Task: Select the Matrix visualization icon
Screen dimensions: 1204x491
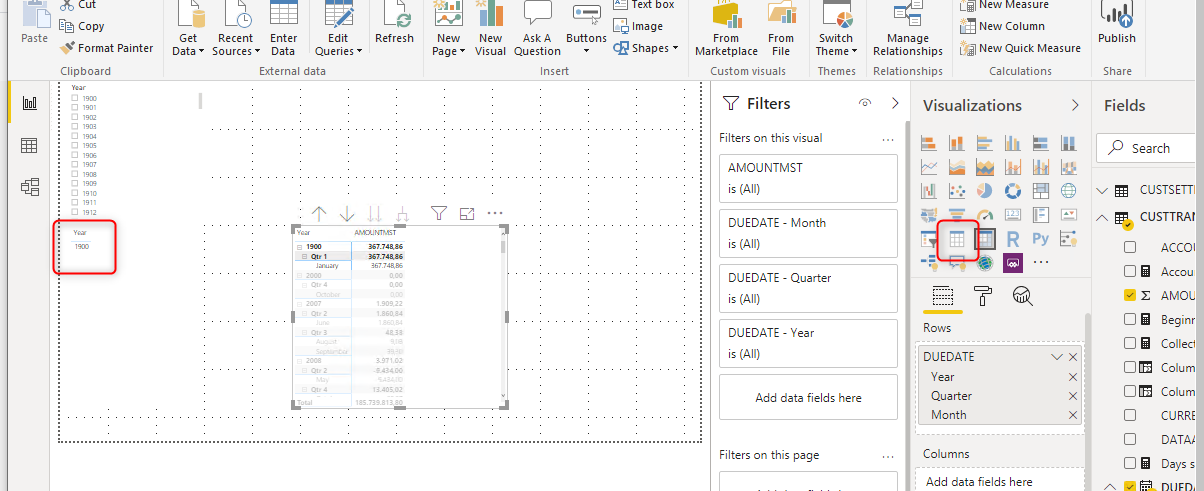Action: coord(985,239)
